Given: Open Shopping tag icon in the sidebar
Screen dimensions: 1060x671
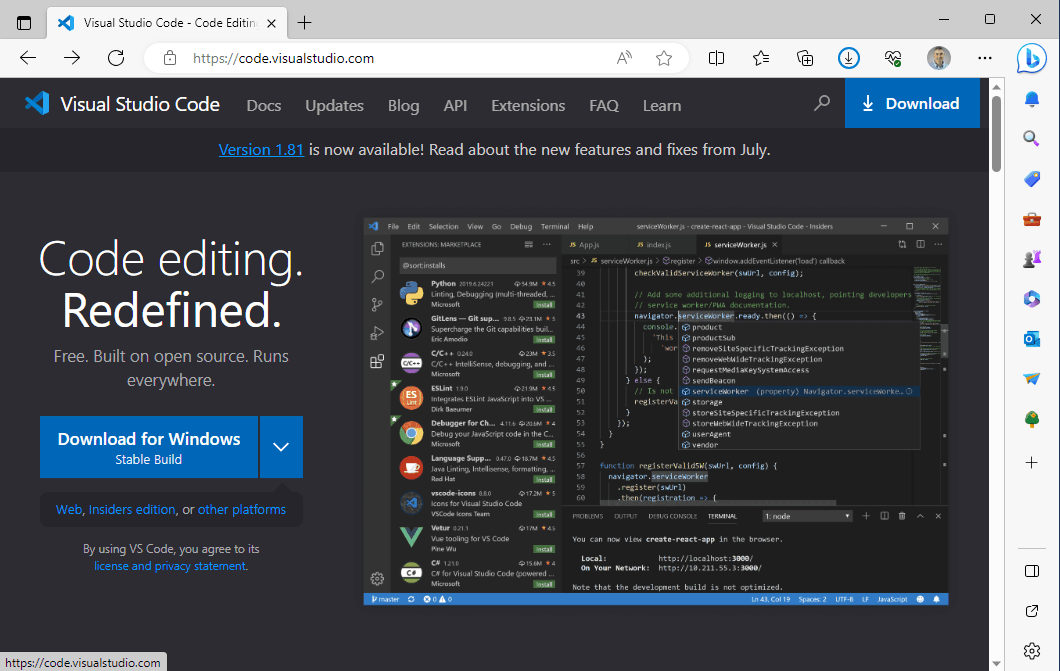Looking at the screenshot, I should (1032, 179).
